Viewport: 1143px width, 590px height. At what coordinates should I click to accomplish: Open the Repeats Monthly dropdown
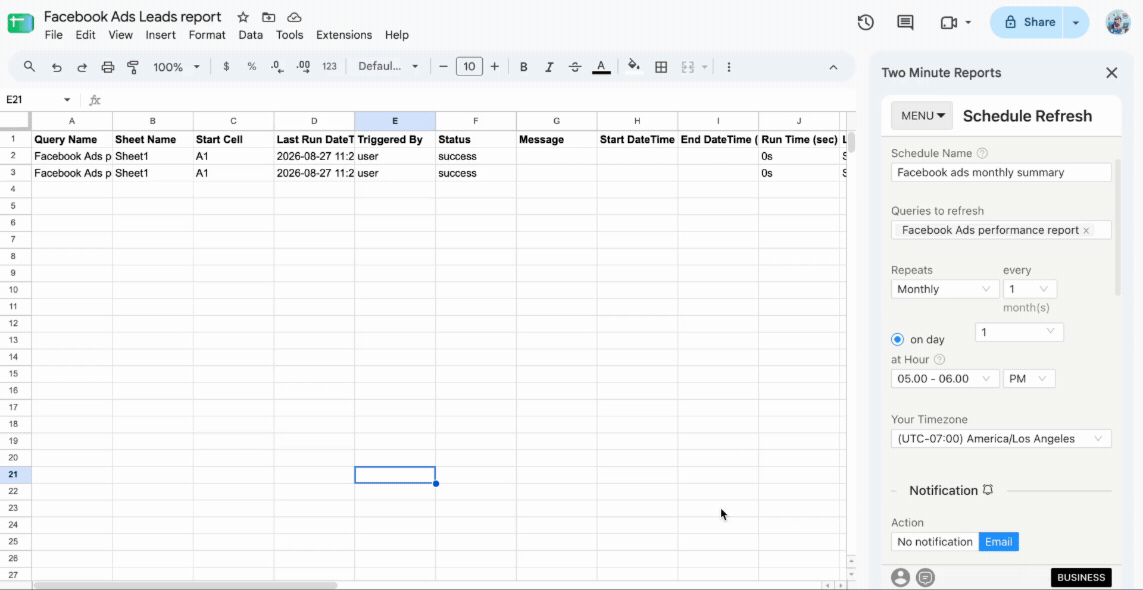pos(945,289)
